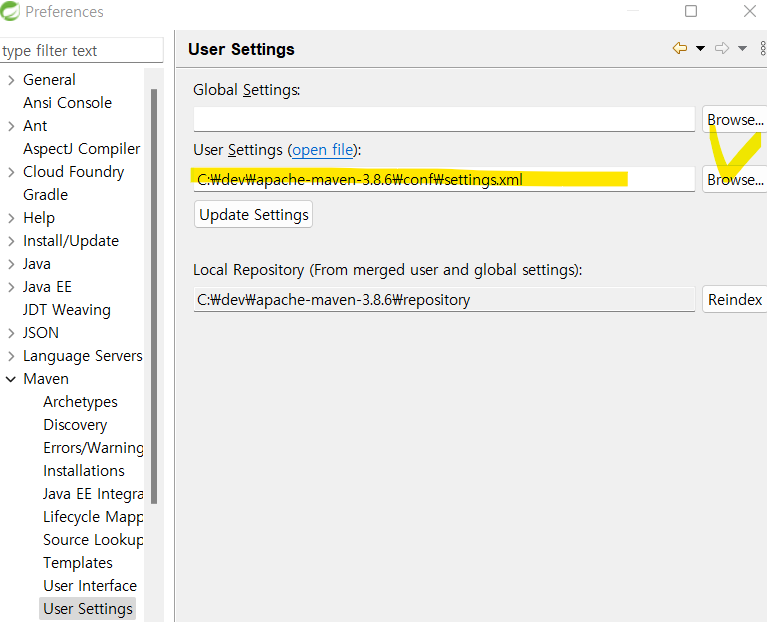
Task: Select JDT Weaving preference page
Action: pos(67,310)
